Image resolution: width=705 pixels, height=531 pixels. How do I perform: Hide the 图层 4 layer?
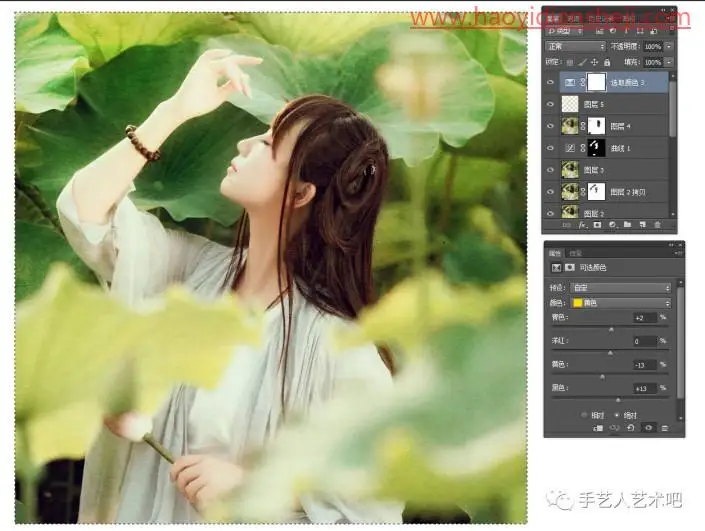tap(550, 126)
